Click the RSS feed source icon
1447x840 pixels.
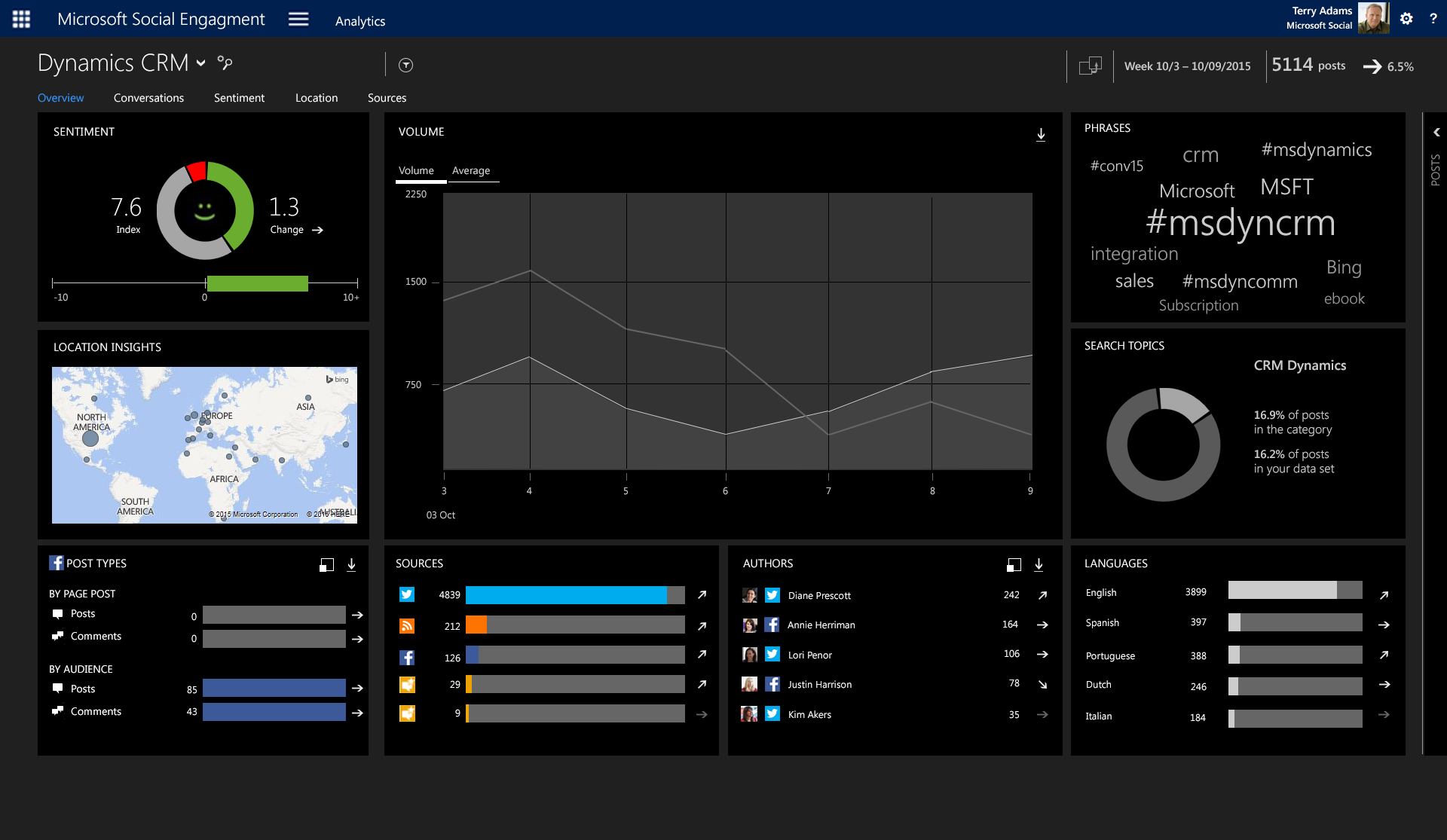407,625
